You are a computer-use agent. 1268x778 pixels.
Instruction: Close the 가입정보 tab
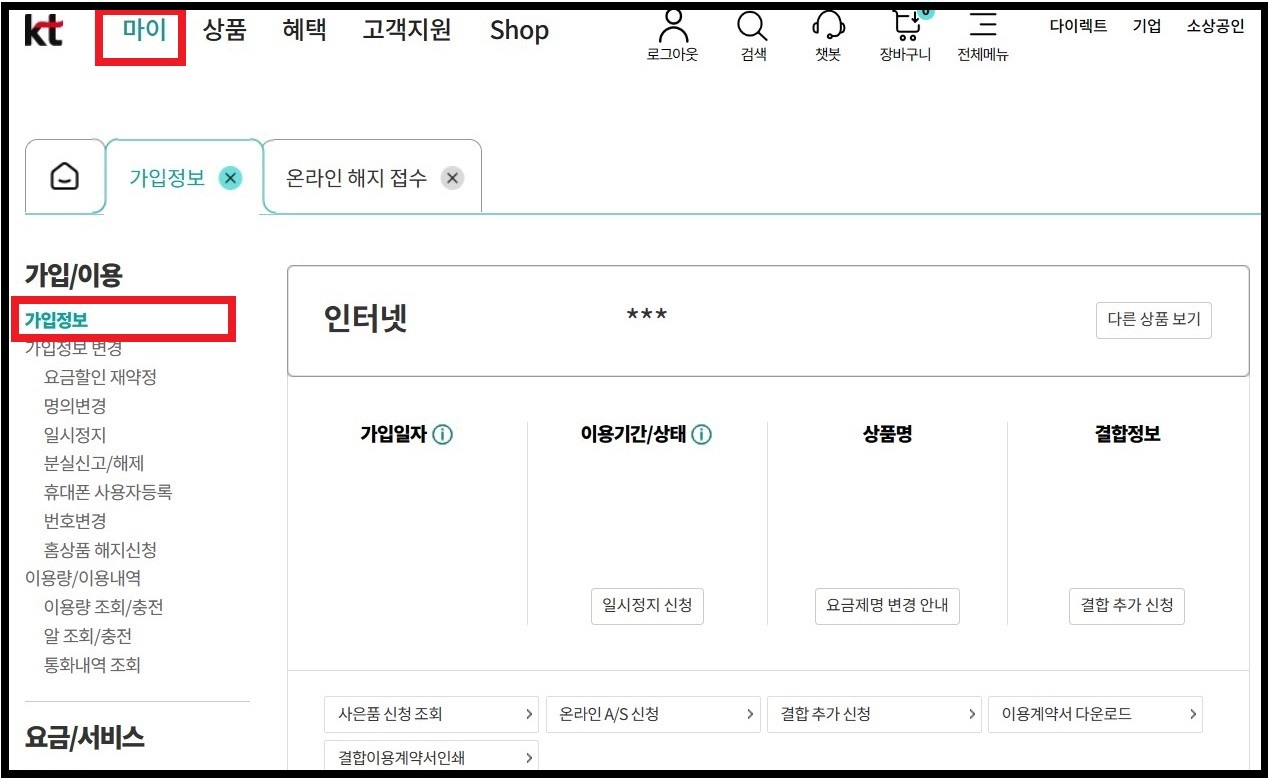pos(230,178)
